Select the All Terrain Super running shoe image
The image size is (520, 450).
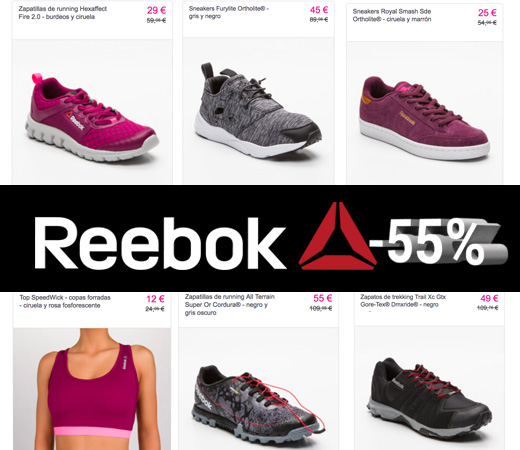pyautogui.click(x=258, y=404)
